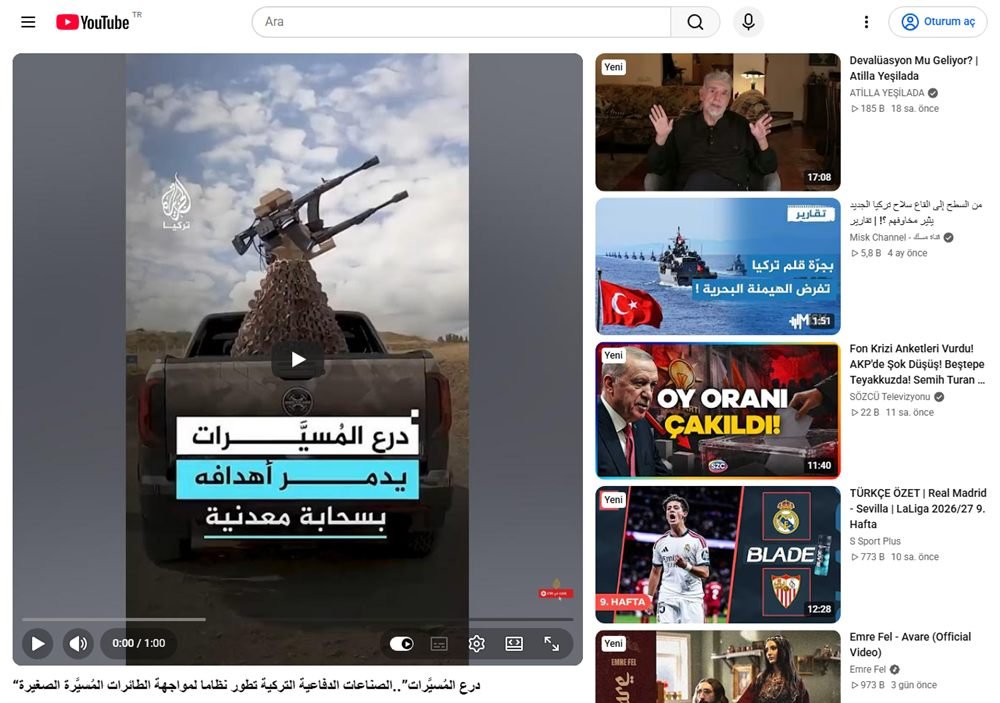The height and width of the screenshot is (703, 1000).
Task: Start voice search with microphone icon
Action: [x=748, y=22]
